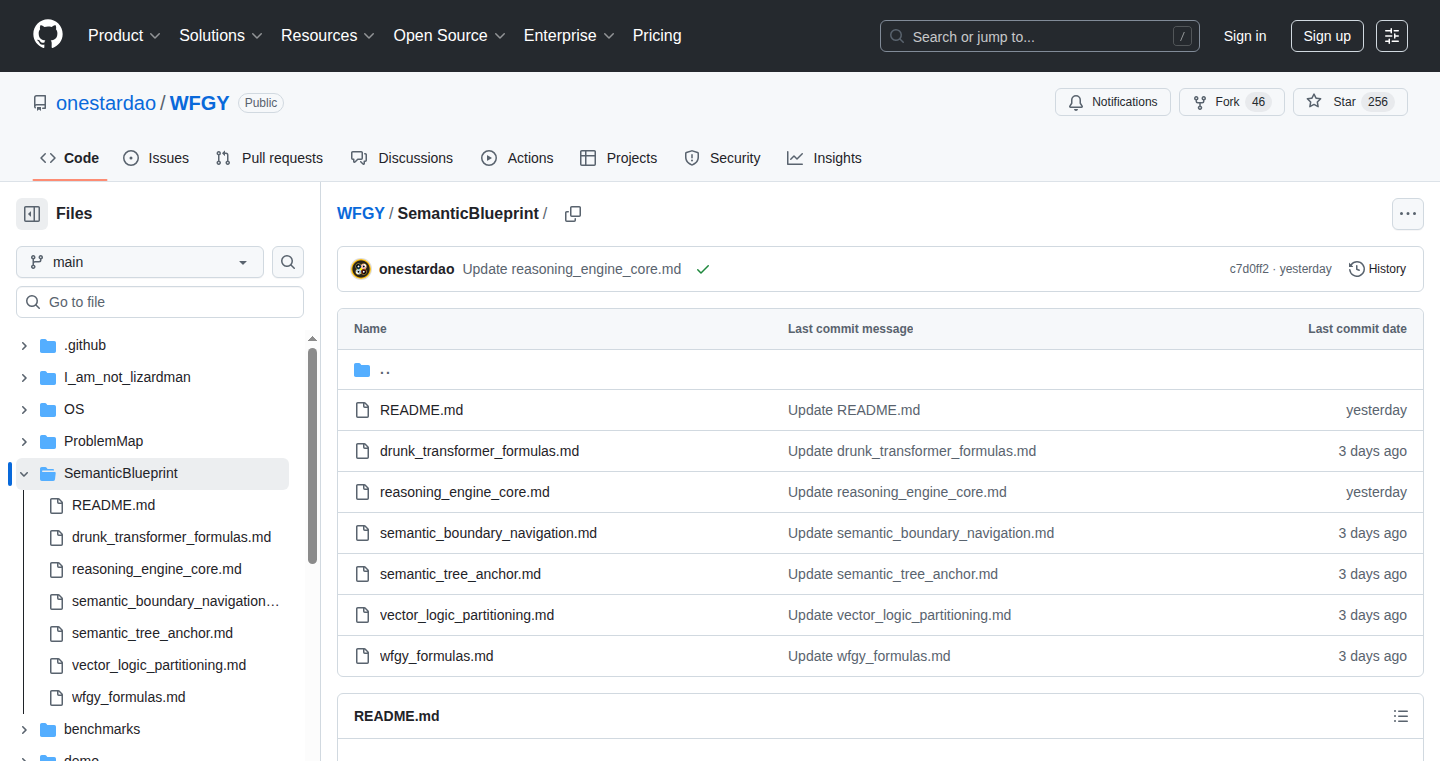1440x761 pixels.
Task: Switch to the Pull requests tab
Action: click(x=269, y=158)
